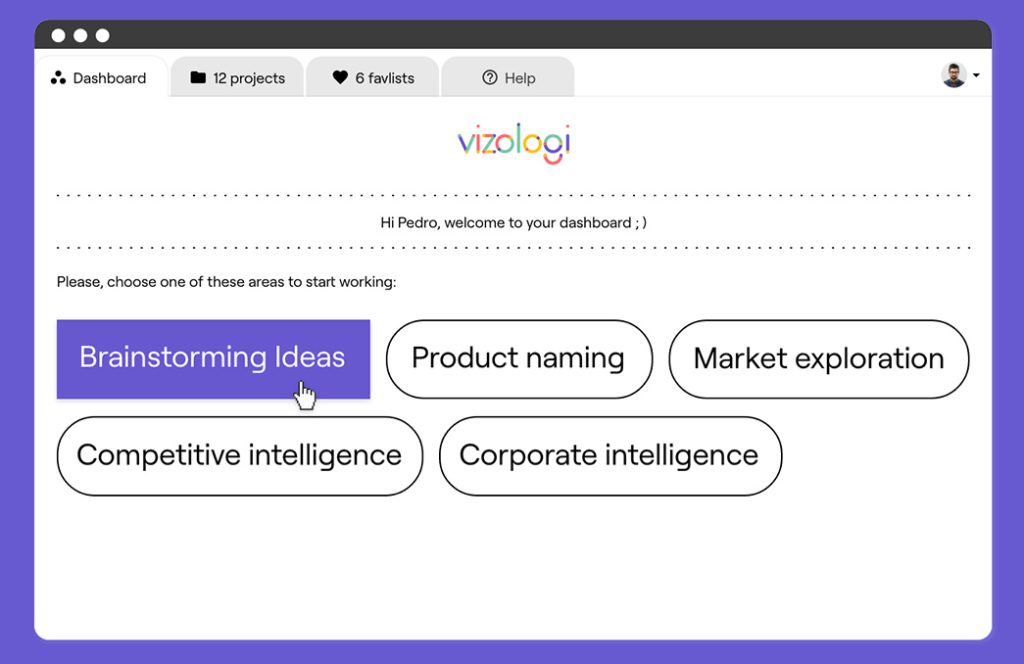Viewport: 1024px width, 664px height.
Task: Switch to the 12 projects tab
Action: 236,77
